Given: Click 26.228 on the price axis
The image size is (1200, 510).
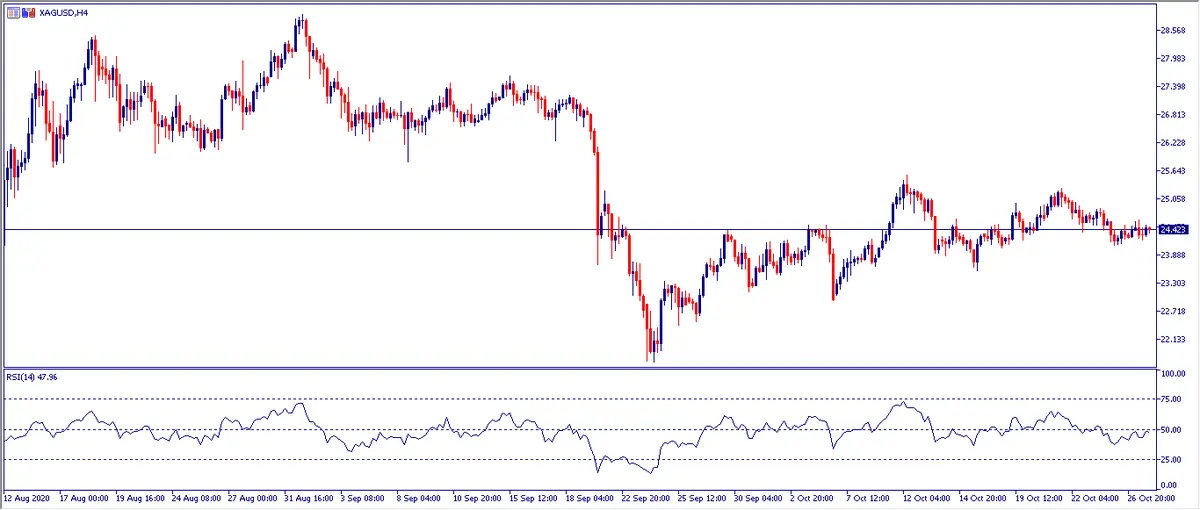Looking at the screenshot, I should [x=1172, y=143].
